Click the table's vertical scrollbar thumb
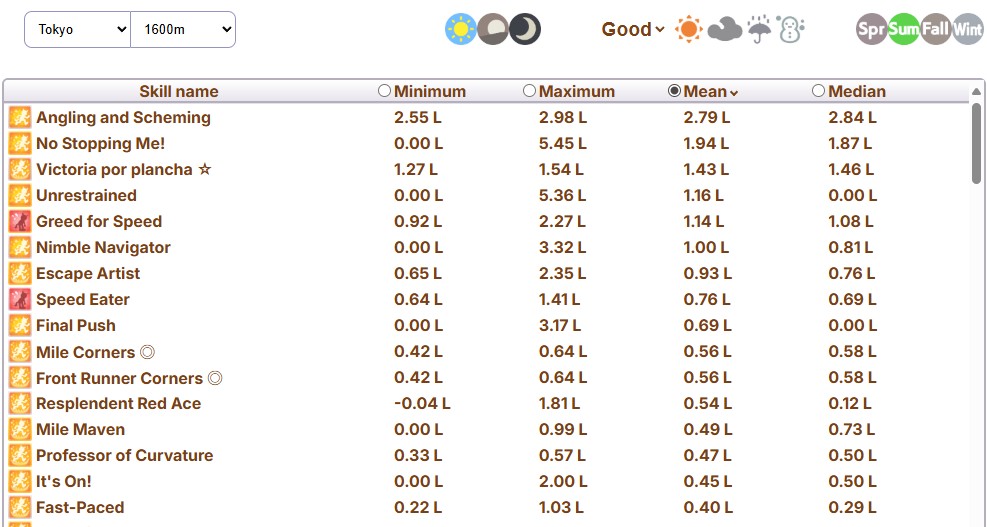This screenshot has width=987, height=527. pyautogui.click(x=976, y=143)
